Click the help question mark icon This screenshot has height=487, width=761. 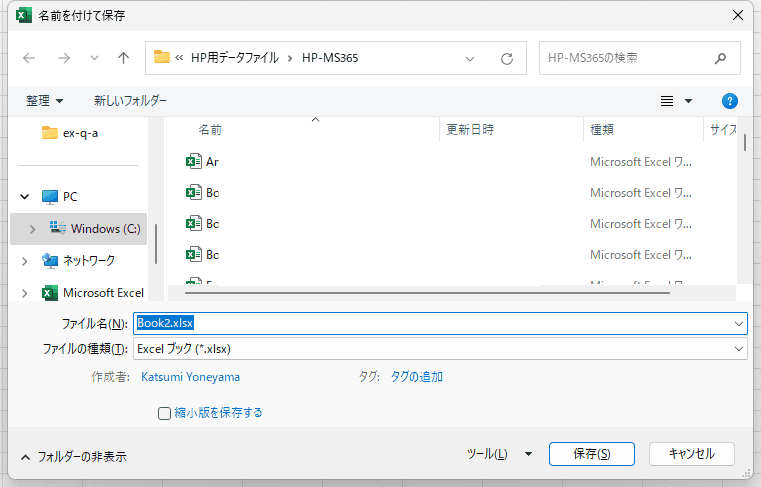point(729,101)
